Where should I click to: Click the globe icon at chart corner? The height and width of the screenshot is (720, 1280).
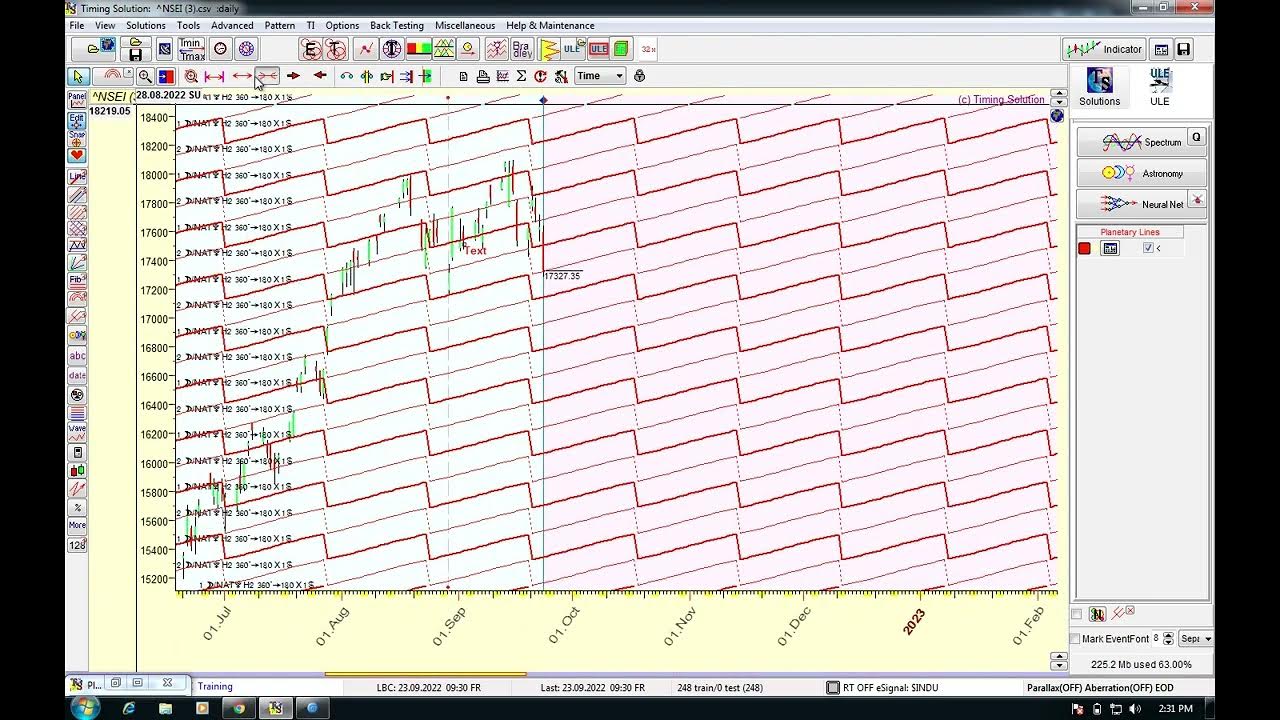click(1057, 116)
